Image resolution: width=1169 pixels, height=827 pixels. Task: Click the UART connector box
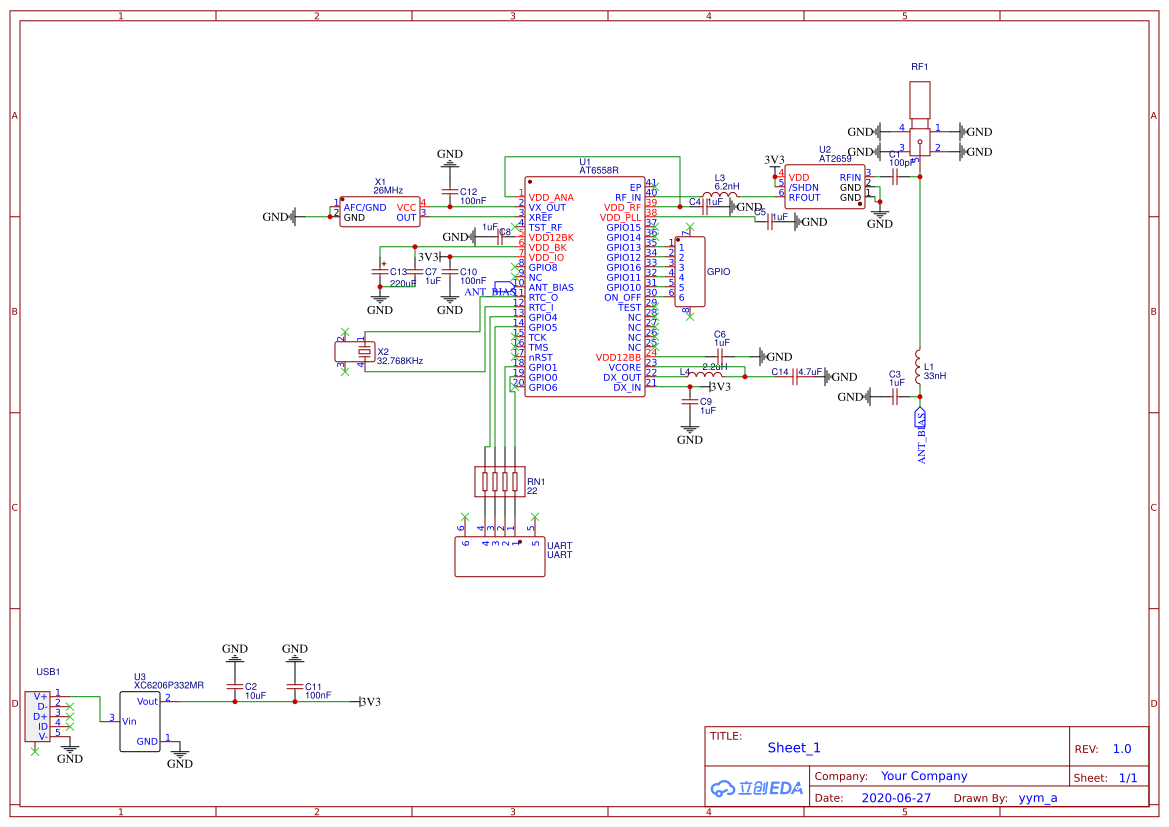pos(499,557)
